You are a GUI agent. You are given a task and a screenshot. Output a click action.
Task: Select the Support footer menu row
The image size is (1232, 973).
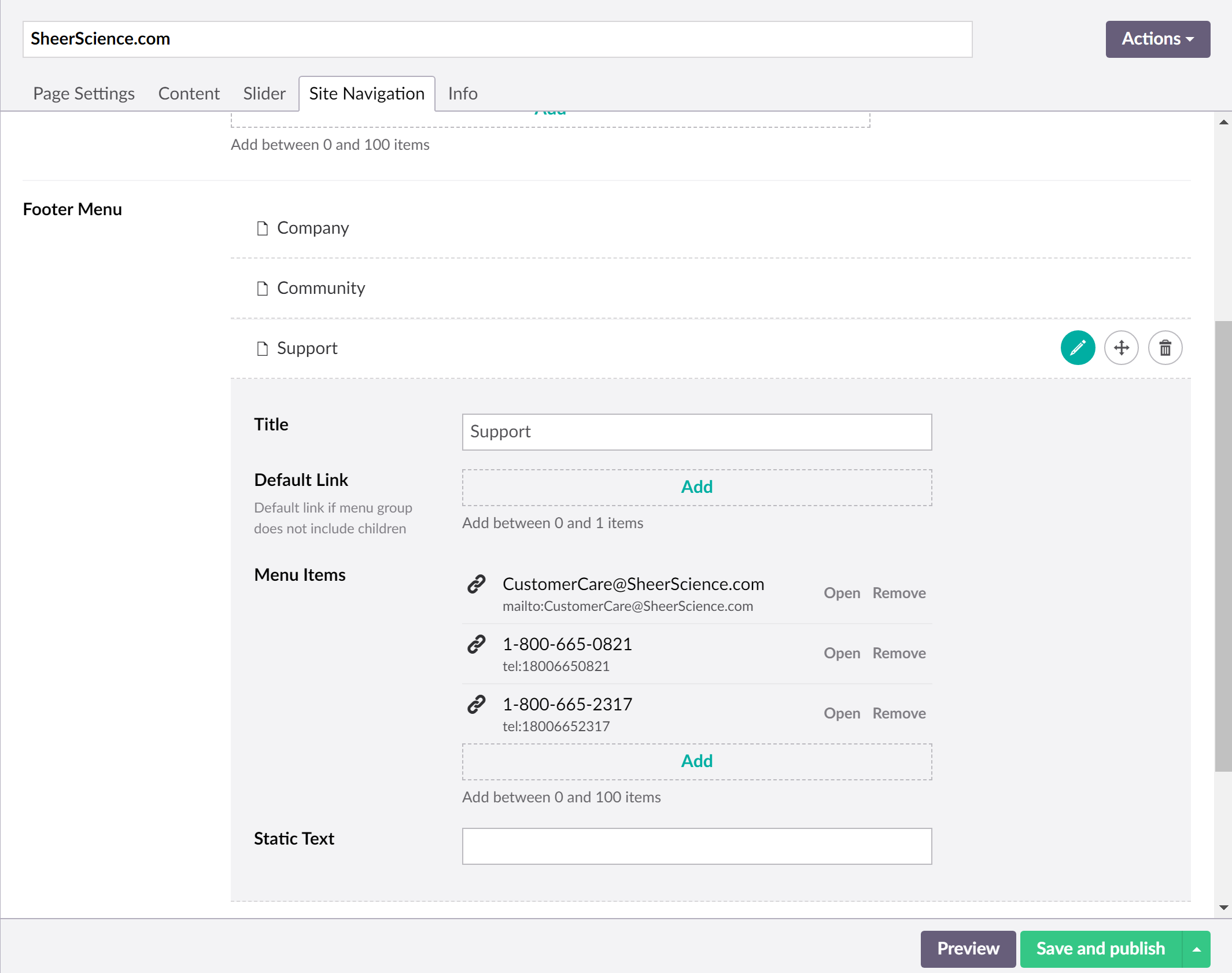point(710,349)
